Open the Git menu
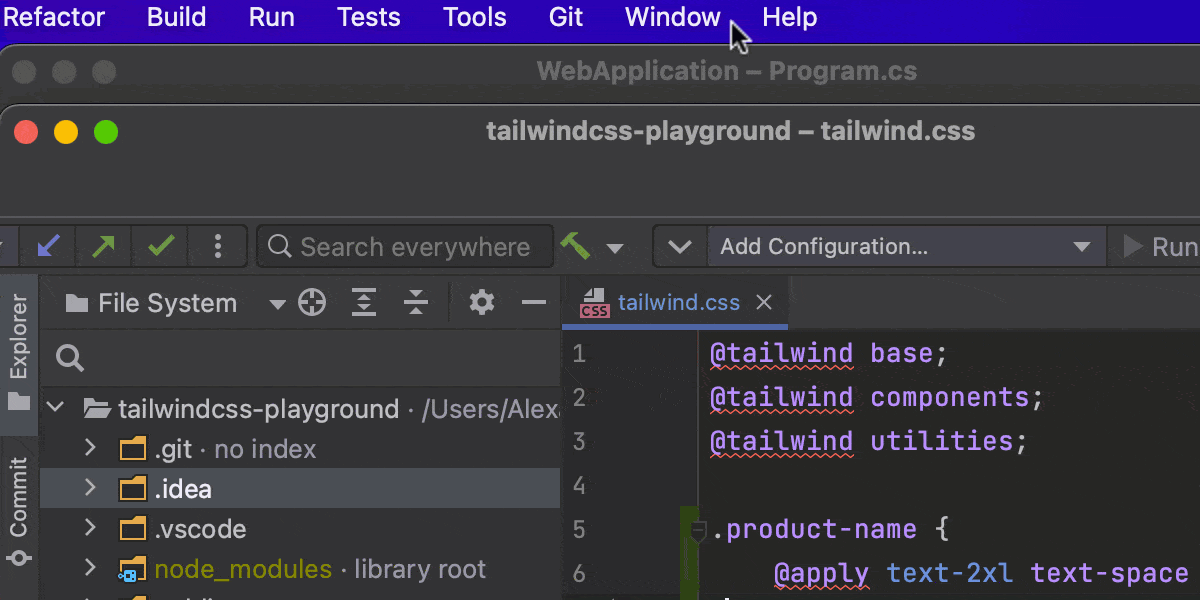The image size is (1200, 600). click(x=565, y=17)
